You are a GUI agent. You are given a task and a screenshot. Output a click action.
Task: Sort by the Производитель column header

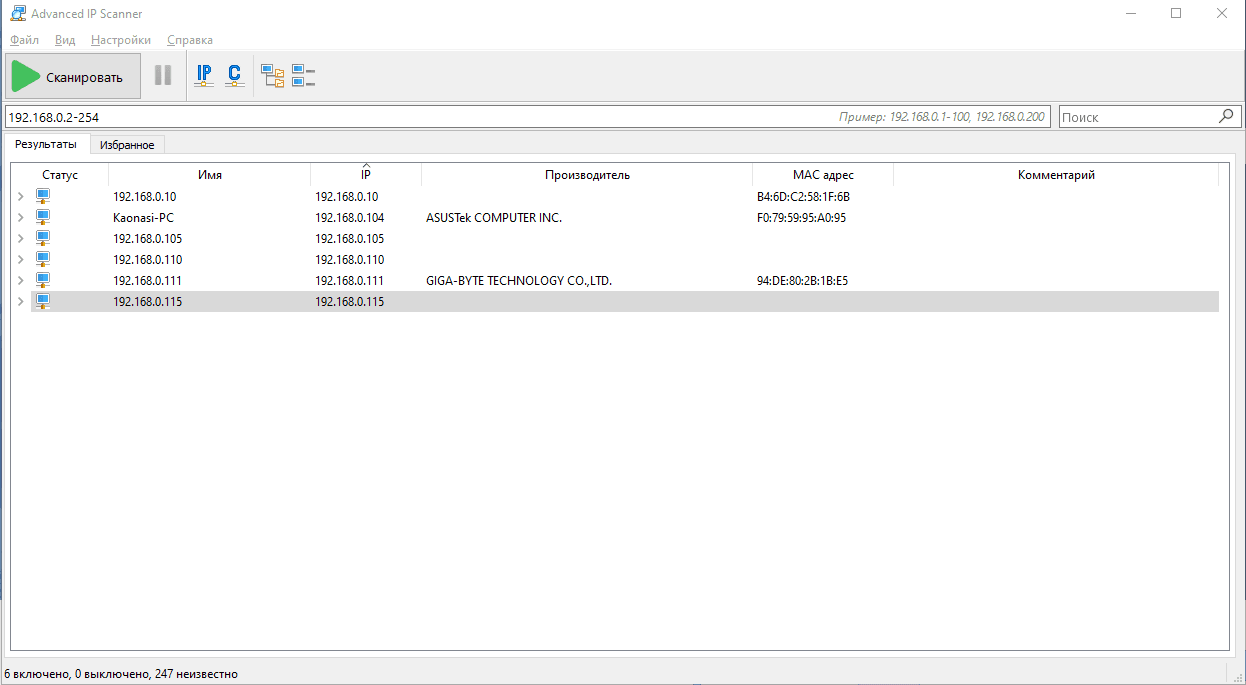pyautogui.click(x=587, y=175)
